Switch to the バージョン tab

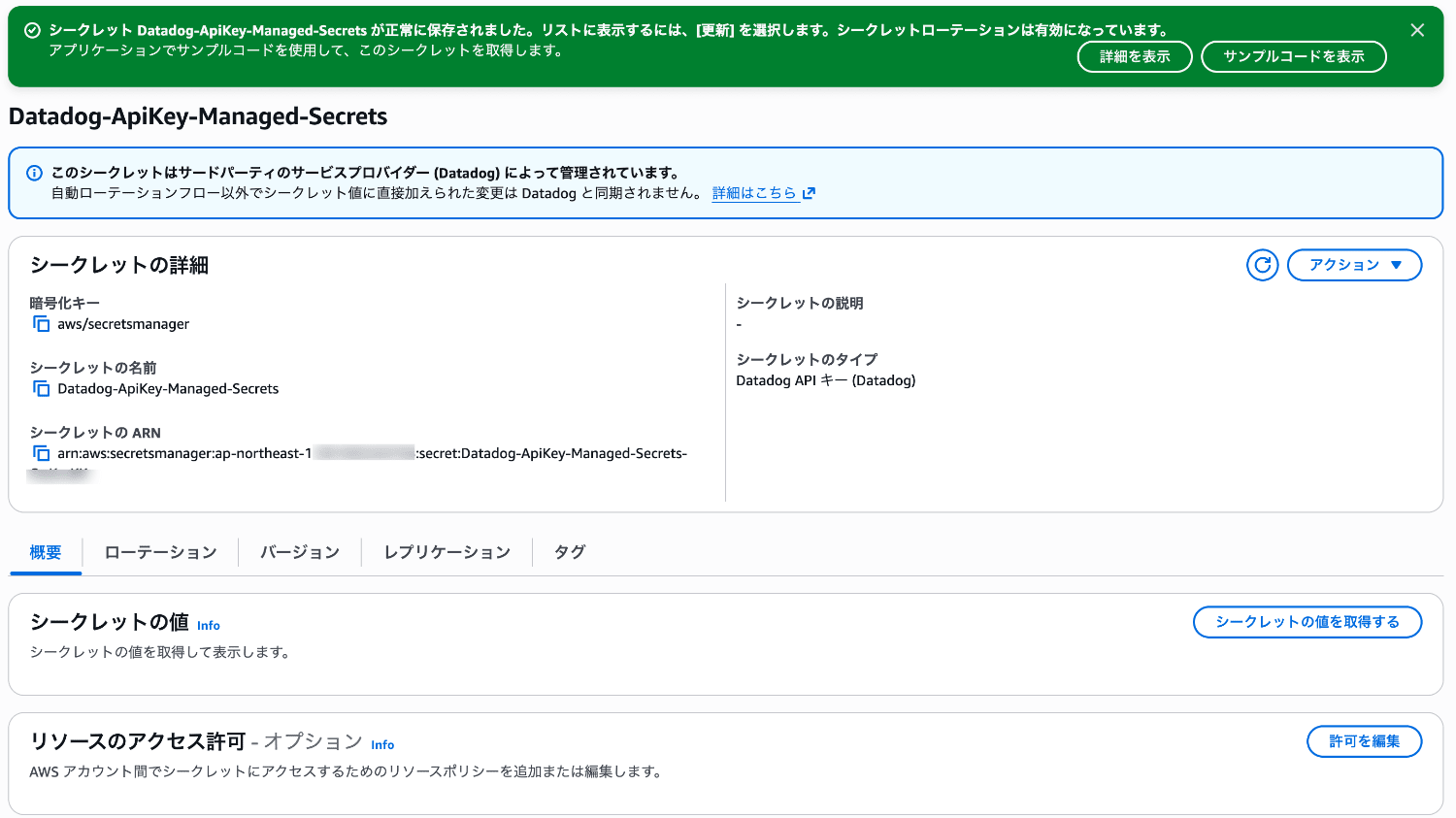[x=300, y=552]
